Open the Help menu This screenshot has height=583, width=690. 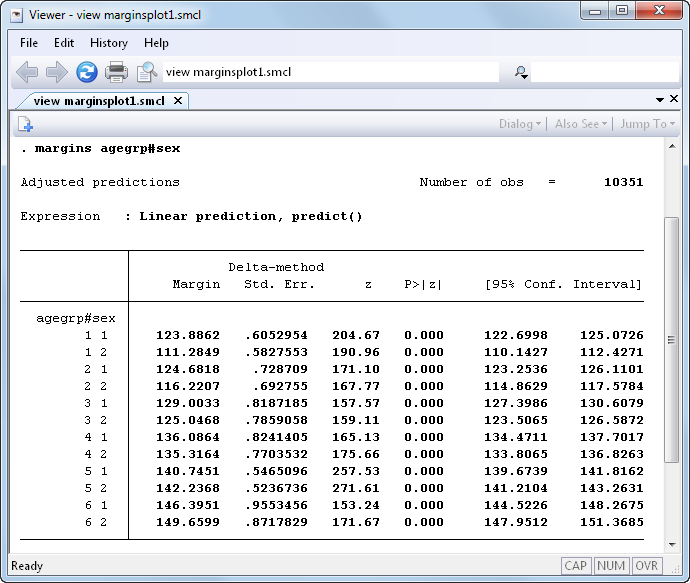[x=156, y=43]
